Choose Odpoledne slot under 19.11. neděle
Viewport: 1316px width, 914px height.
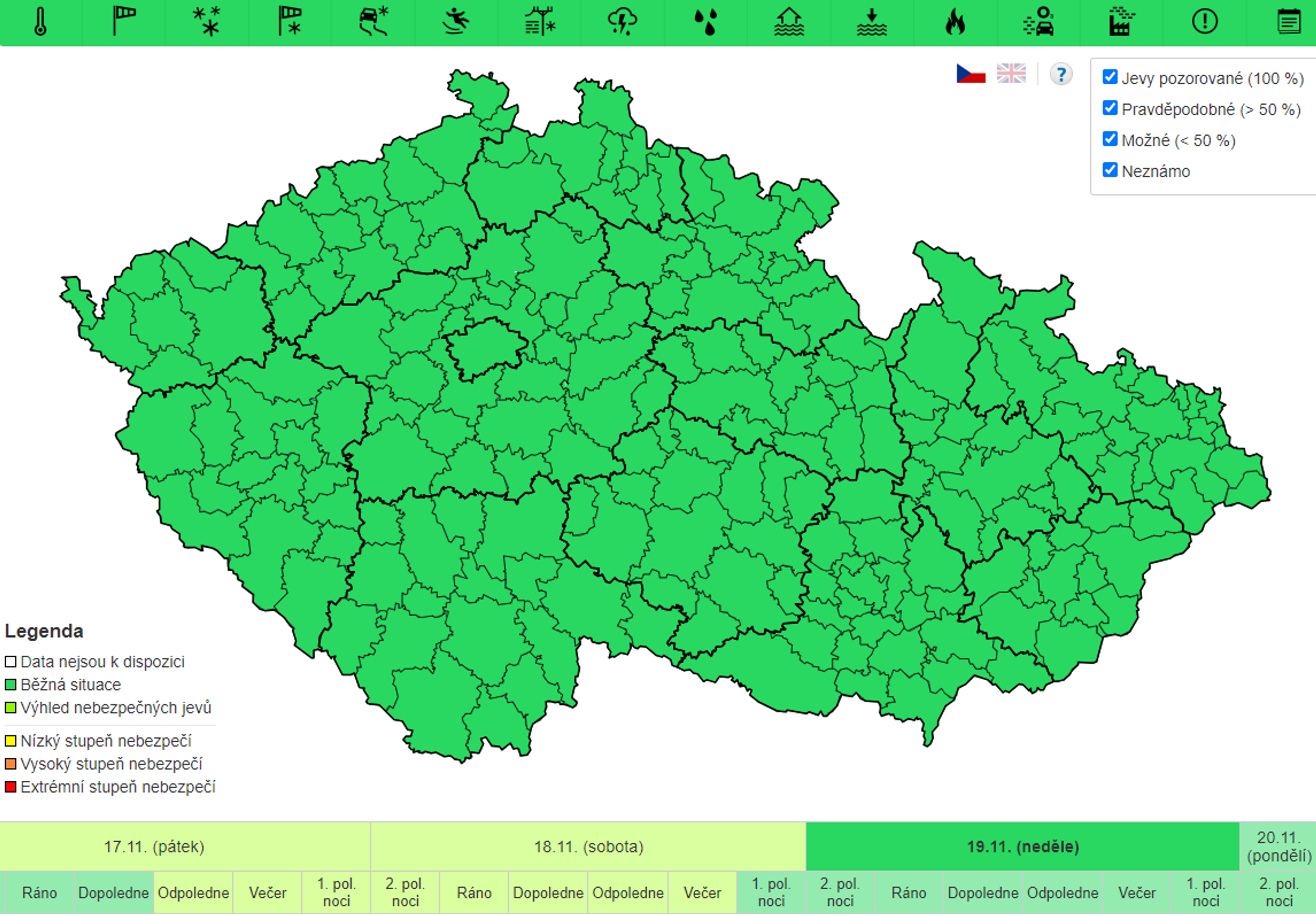coord(1063,892)
